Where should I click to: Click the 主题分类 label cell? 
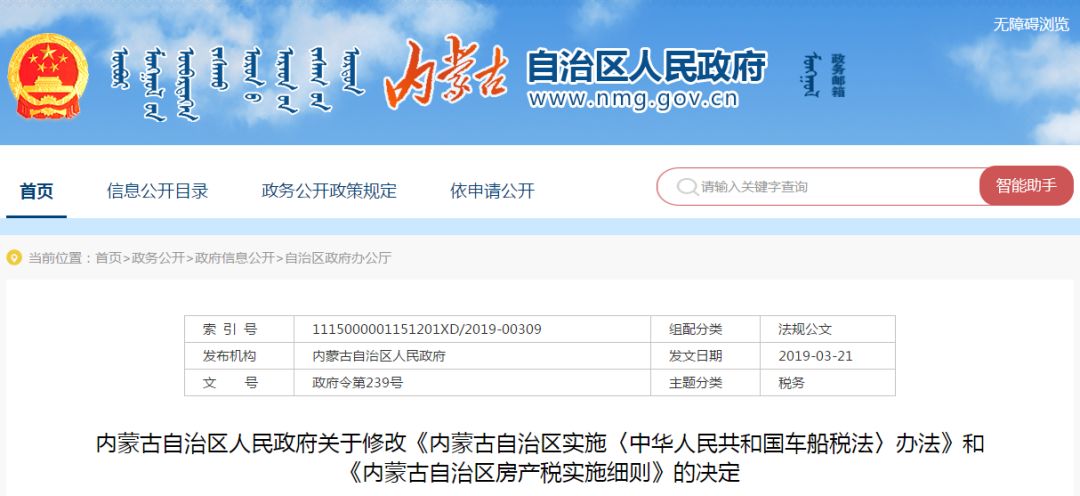click(x=705, y=382)
